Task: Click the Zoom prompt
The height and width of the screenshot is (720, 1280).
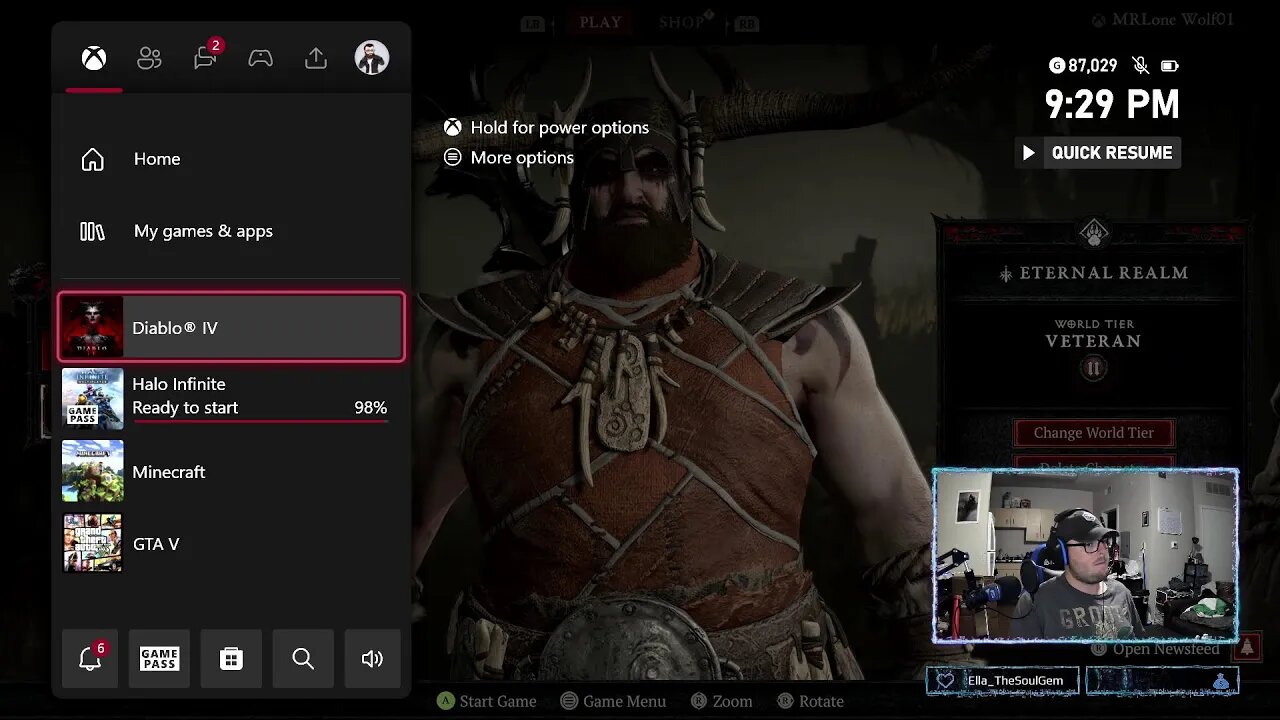Action: point(721,701)
